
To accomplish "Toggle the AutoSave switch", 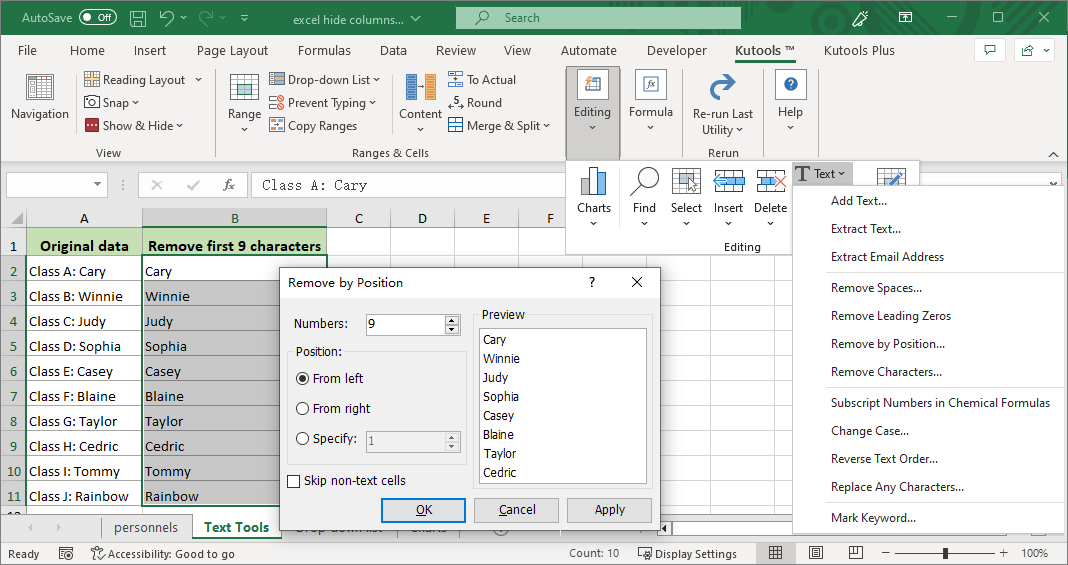I will pos(97,18).
